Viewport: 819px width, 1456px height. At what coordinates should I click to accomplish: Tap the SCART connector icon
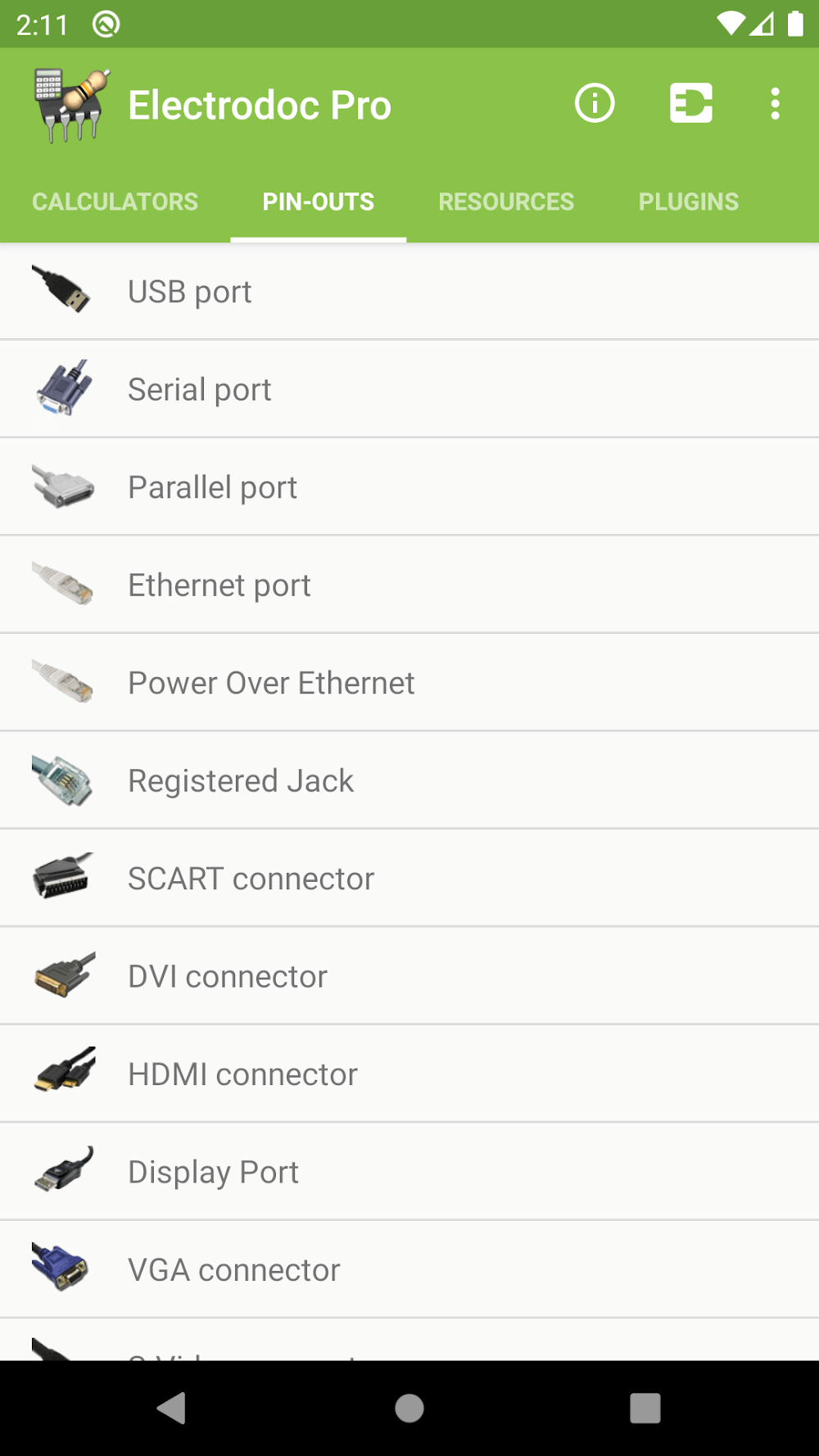[x=62, y=877]
